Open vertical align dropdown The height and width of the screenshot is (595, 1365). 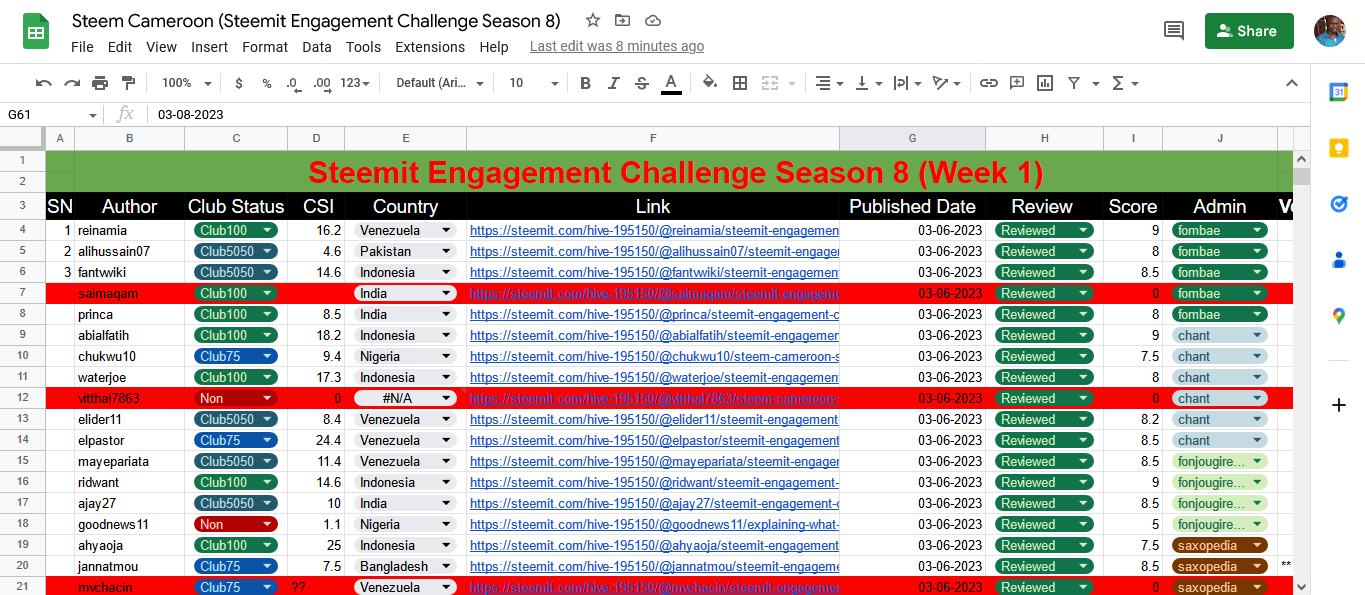point(868,83)
